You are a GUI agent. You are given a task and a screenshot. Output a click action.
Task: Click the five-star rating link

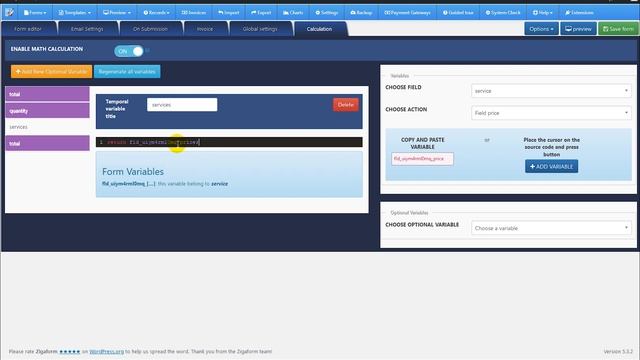tap(70, 351)
